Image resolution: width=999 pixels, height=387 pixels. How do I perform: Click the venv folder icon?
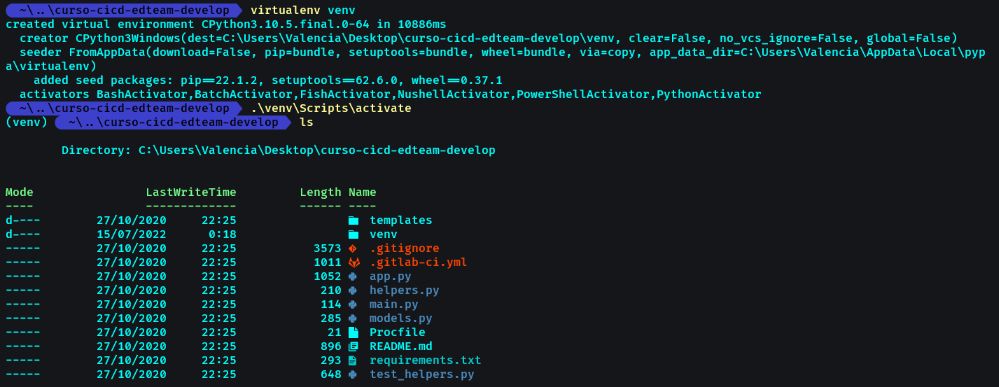[x=354, y=235]
